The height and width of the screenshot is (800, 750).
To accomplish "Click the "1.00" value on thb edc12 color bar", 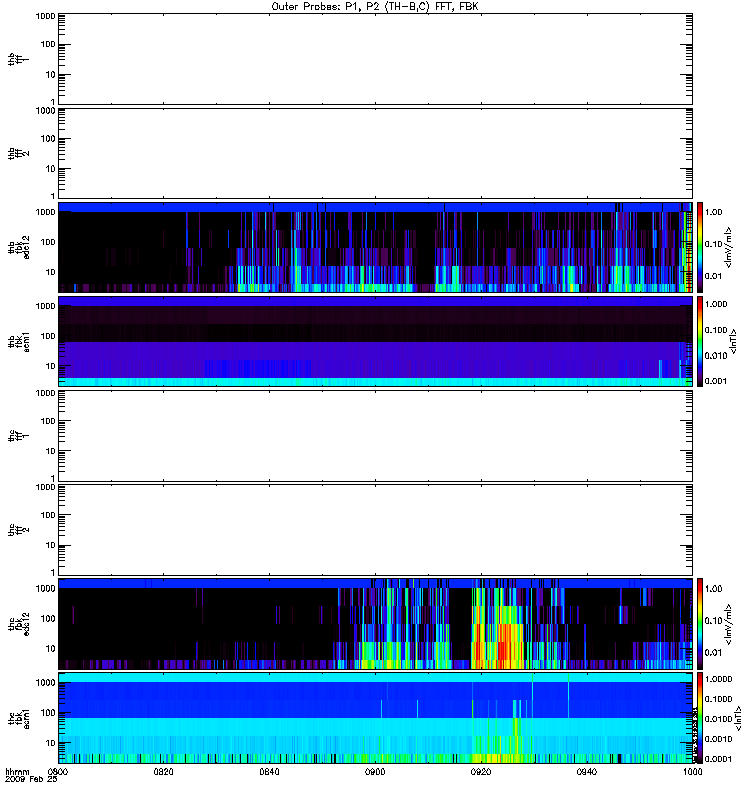I will 713,212.
